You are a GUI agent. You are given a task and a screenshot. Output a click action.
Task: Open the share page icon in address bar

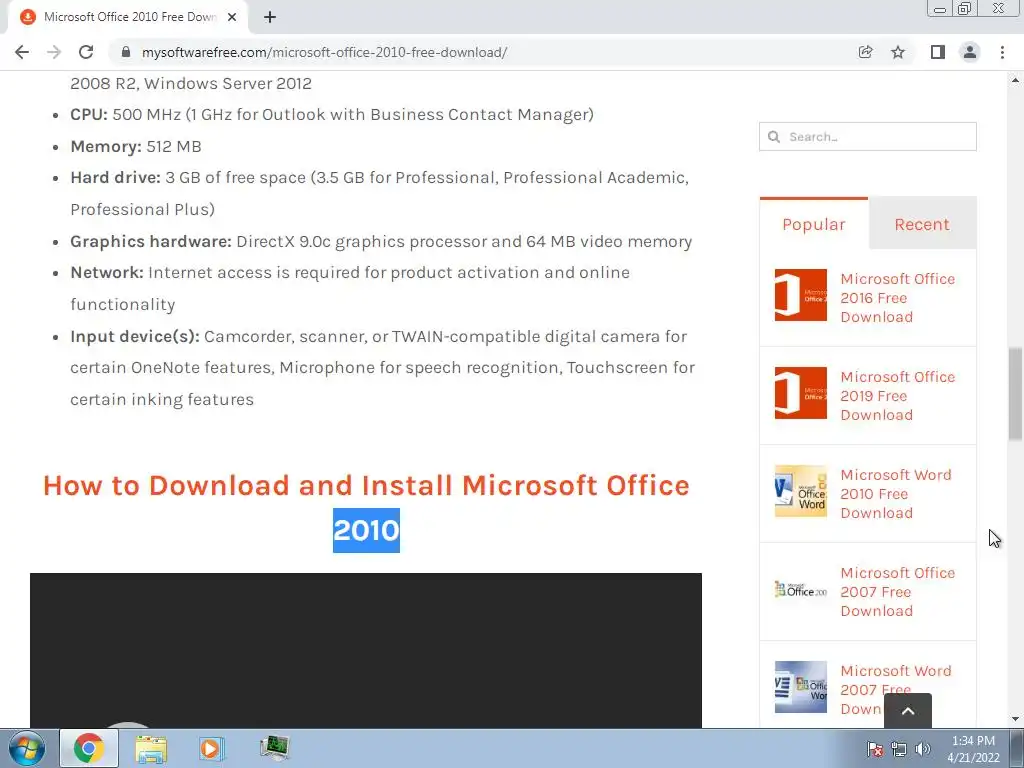pos(865,52)
